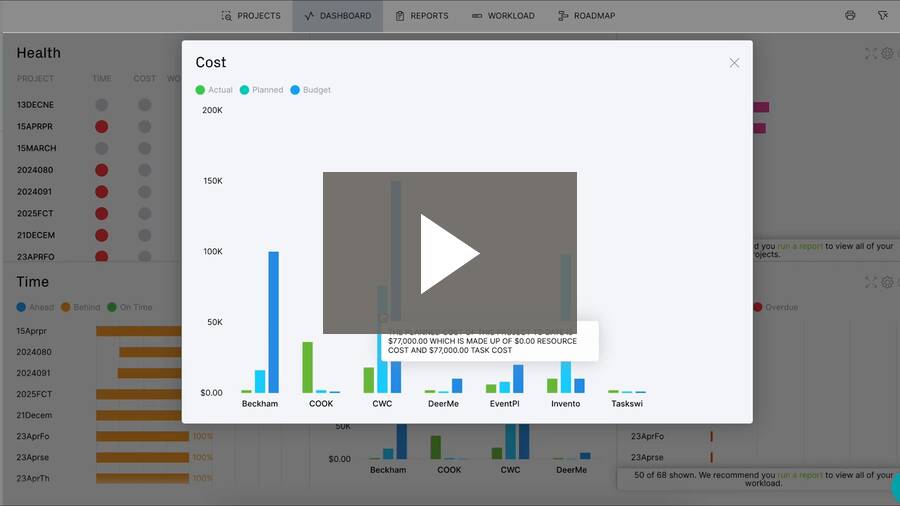The image size is (900, 506).
Task: Select the Invento label on the chart axis
Action: [565, 404]
